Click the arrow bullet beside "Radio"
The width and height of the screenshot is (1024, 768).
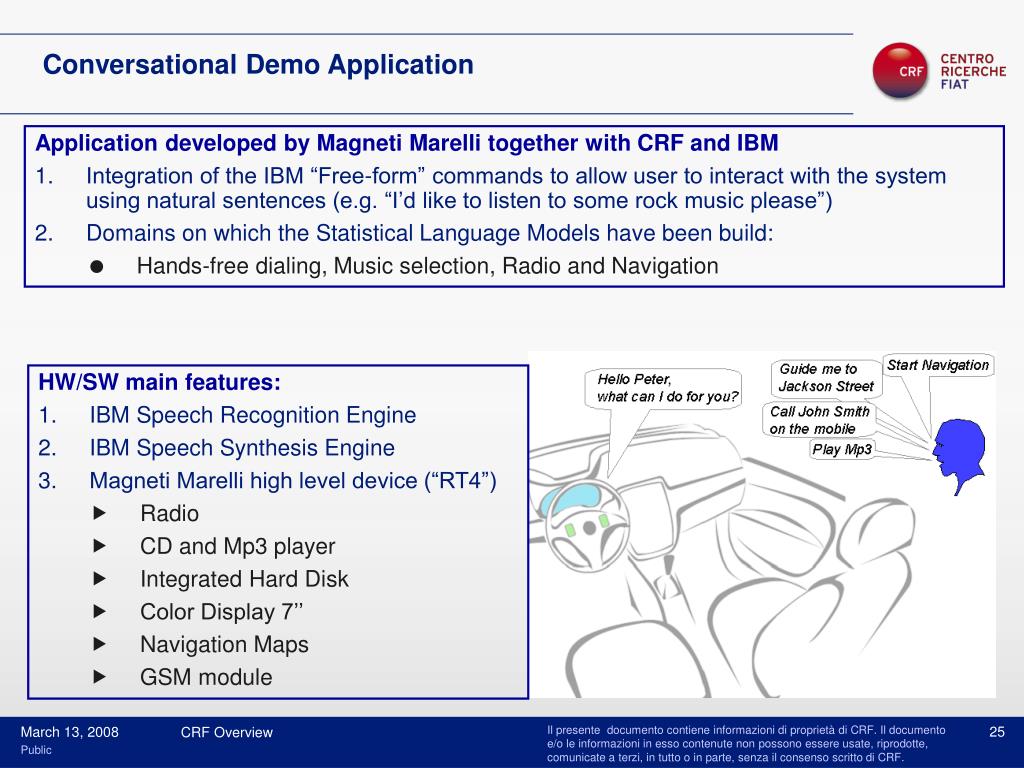(x=99, y=513)
